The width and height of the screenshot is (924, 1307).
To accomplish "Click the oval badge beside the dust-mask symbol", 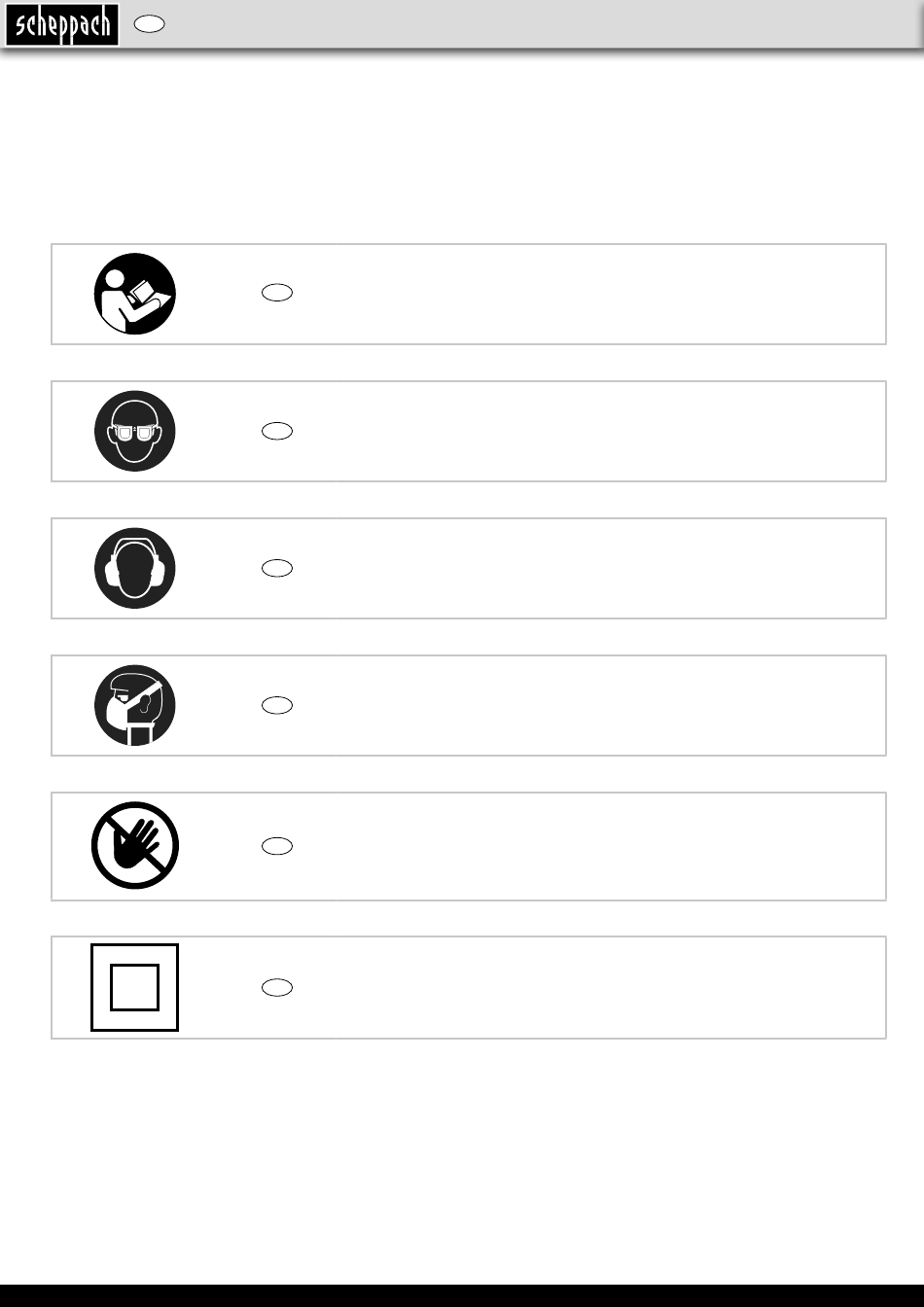I will coord(277,705).
